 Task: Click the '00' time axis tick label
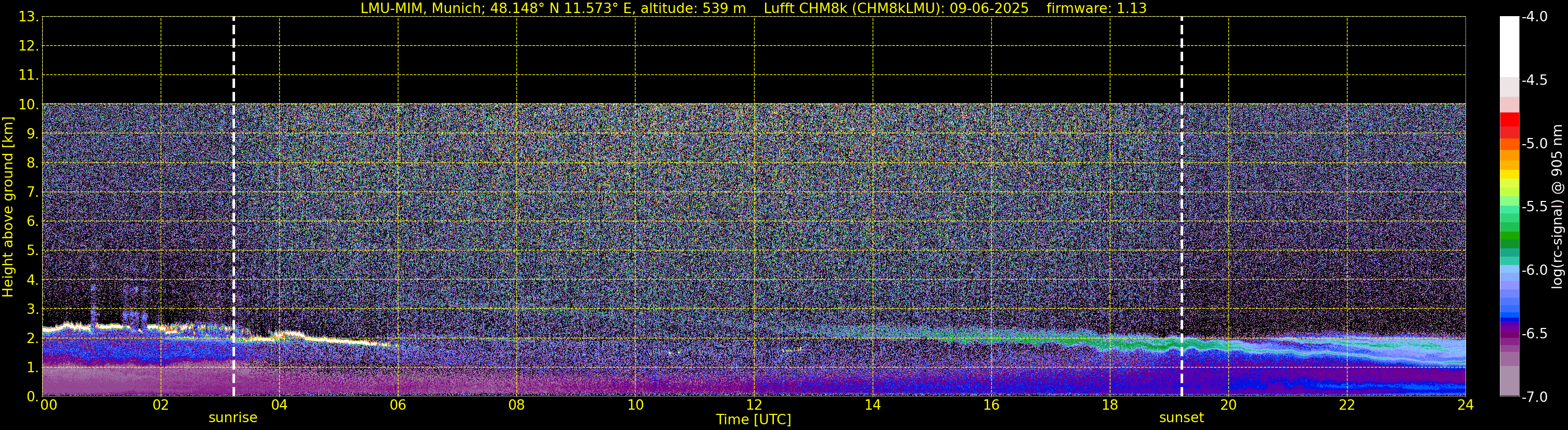point(49,405)
